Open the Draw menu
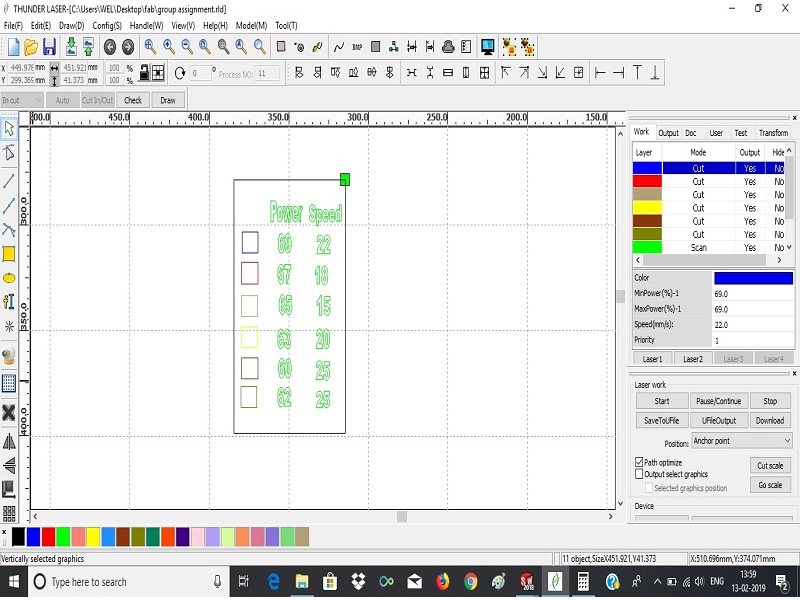 tap(71, 26)
